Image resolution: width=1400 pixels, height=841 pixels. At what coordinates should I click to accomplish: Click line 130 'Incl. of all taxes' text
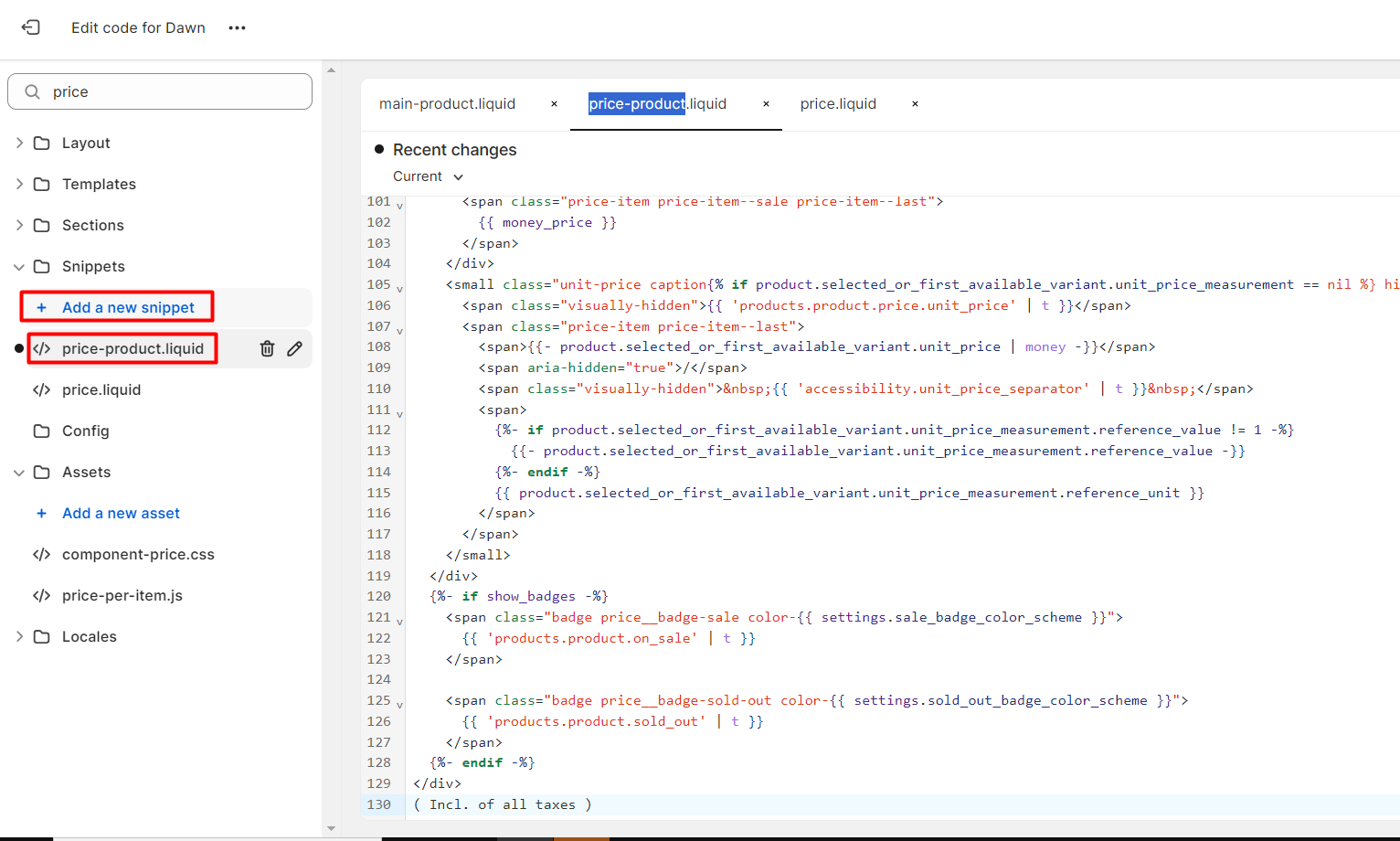503,804
